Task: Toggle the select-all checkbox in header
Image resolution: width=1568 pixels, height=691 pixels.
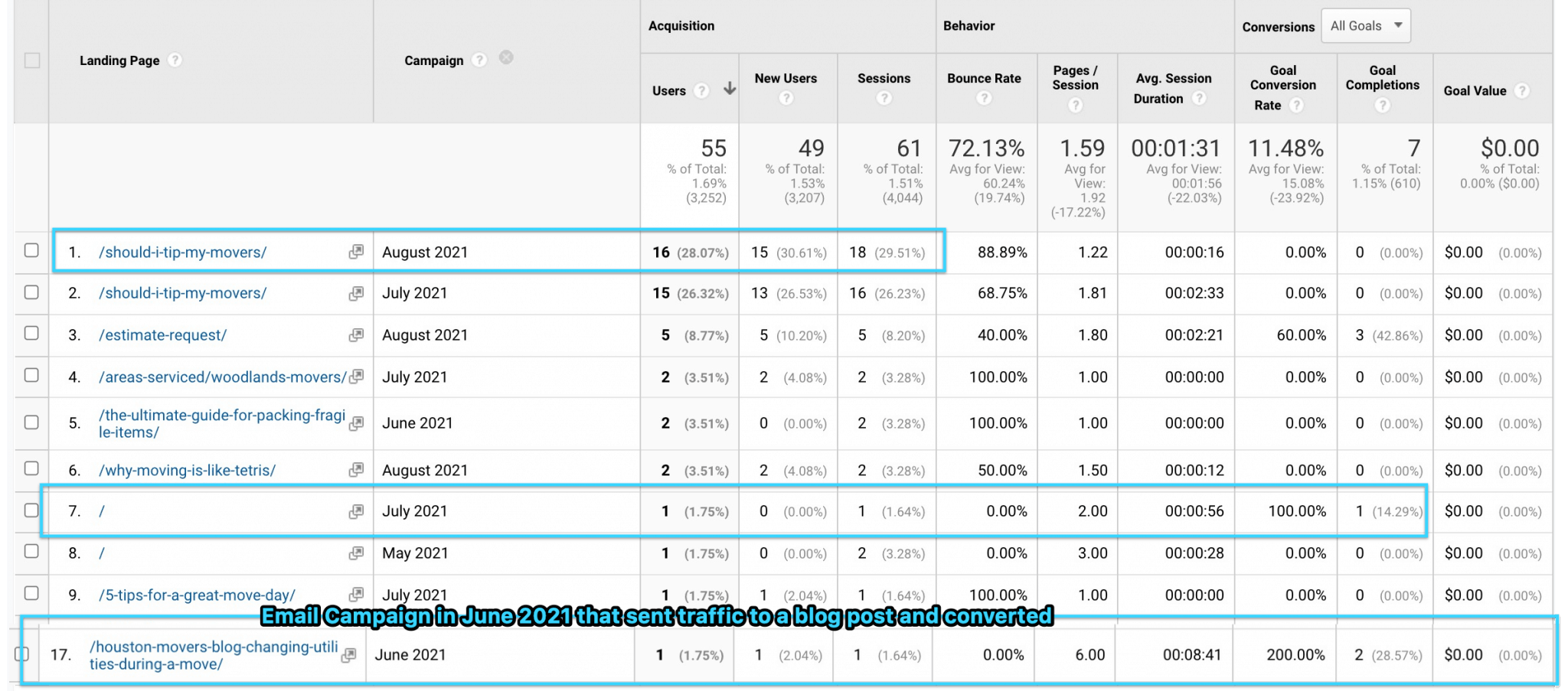Action: [32, 60]
